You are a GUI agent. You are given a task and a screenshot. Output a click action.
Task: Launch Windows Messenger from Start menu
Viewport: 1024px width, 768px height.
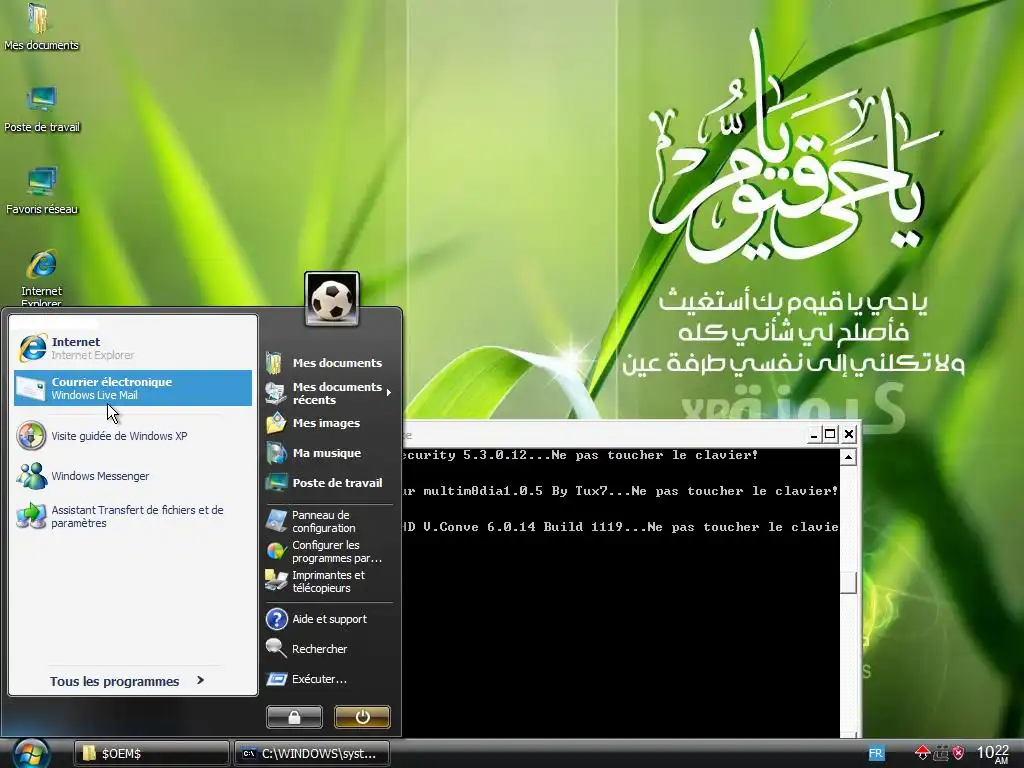[x=133, y=476]
